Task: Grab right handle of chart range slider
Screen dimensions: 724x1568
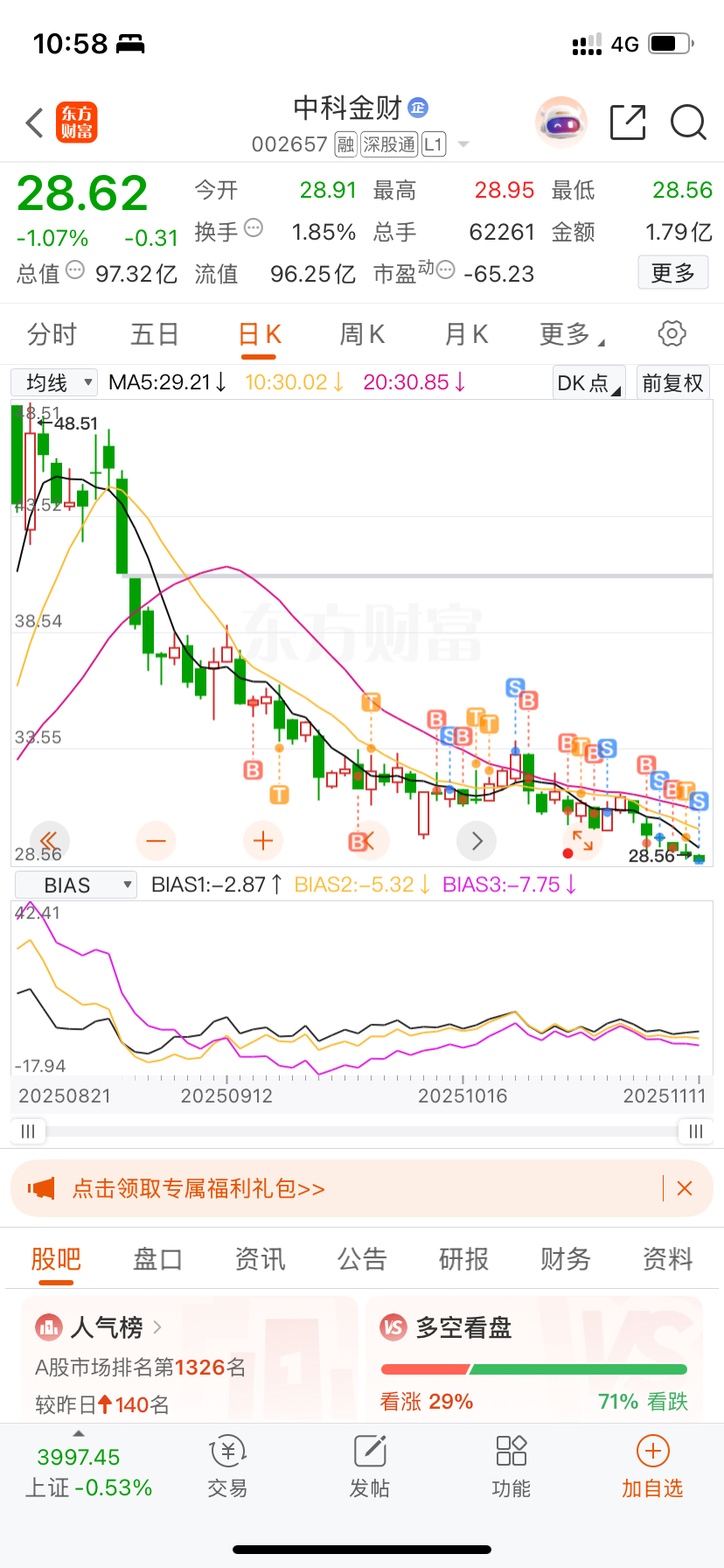Action: tap(696, 1131)
